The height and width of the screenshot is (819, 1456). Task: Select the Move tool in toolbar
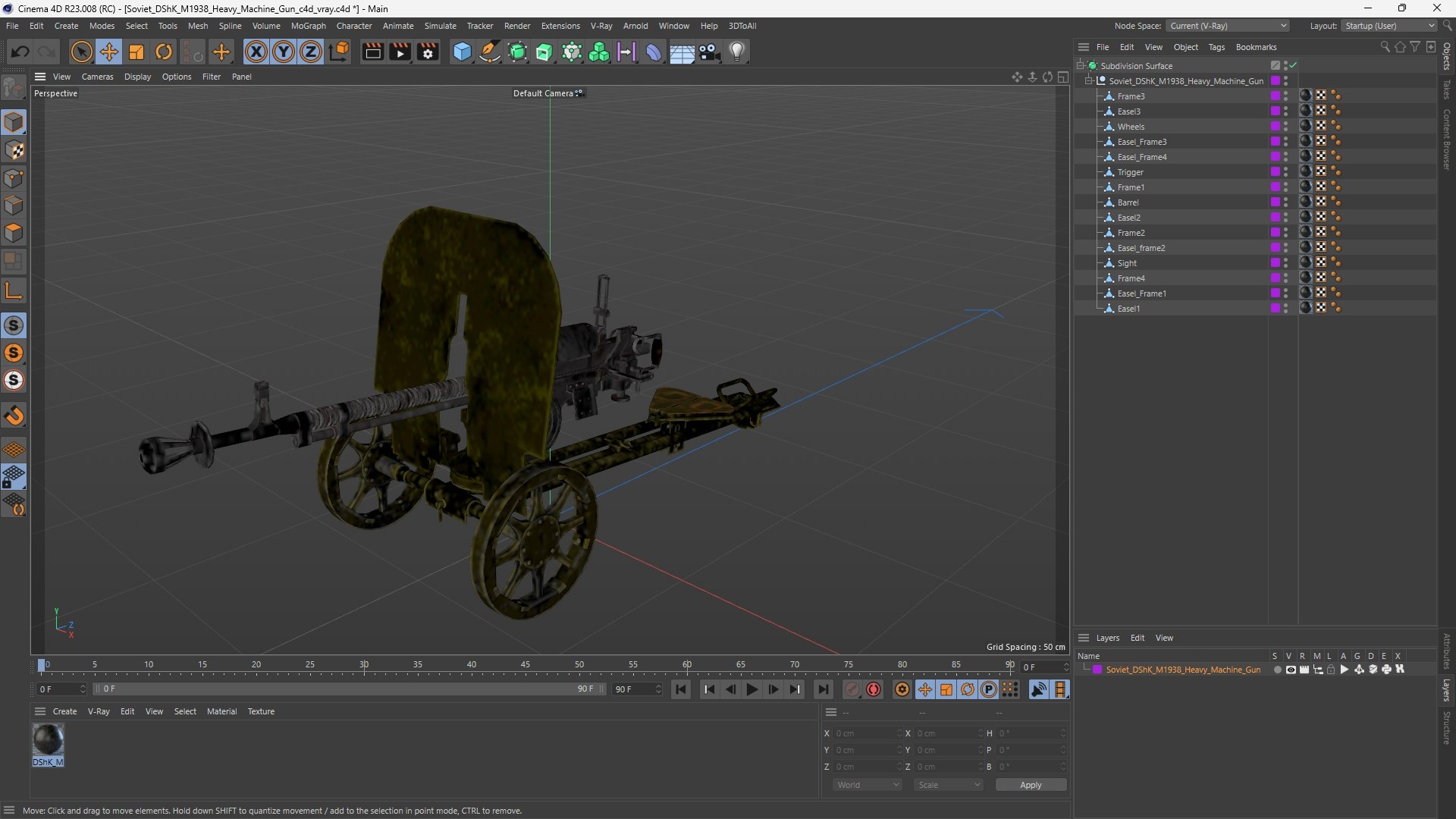108,52
